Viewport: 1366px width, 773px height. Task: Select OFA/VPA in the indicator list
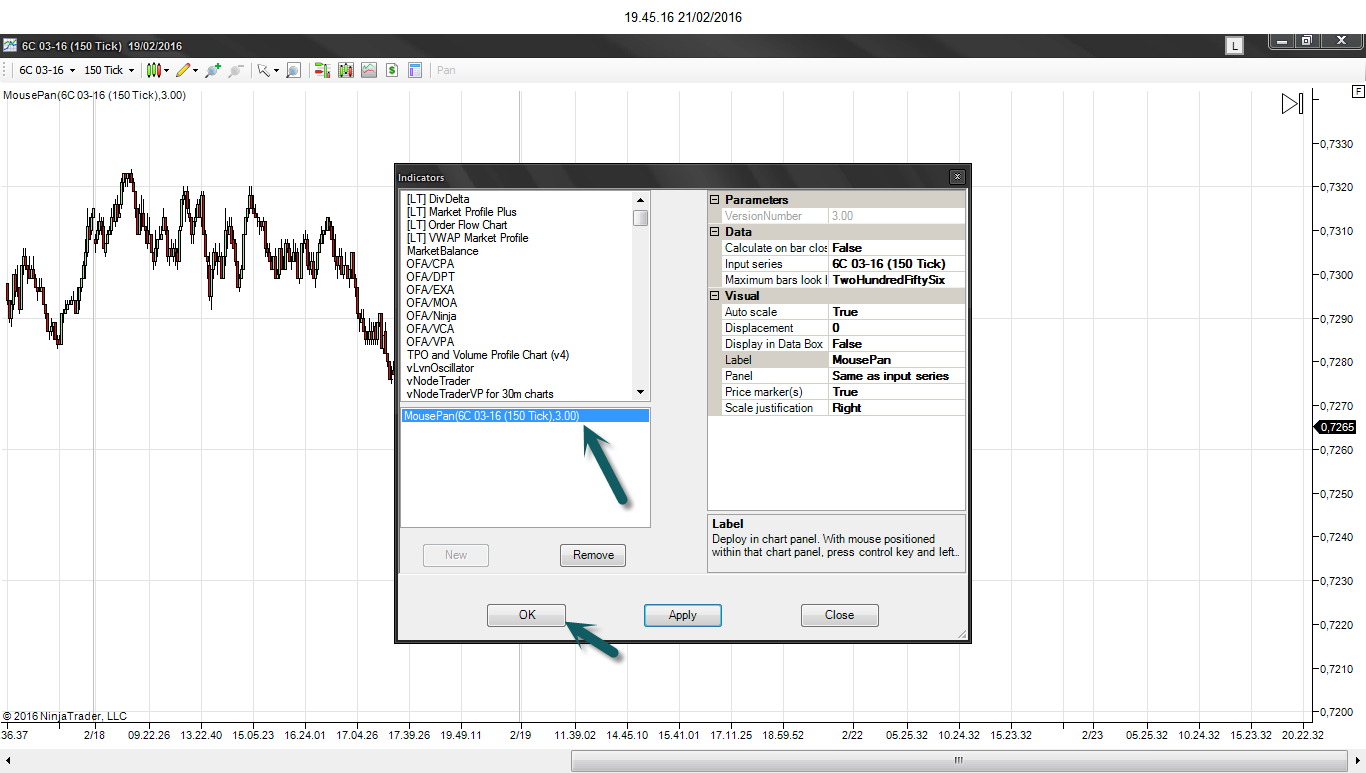click(x=430, y=342)
